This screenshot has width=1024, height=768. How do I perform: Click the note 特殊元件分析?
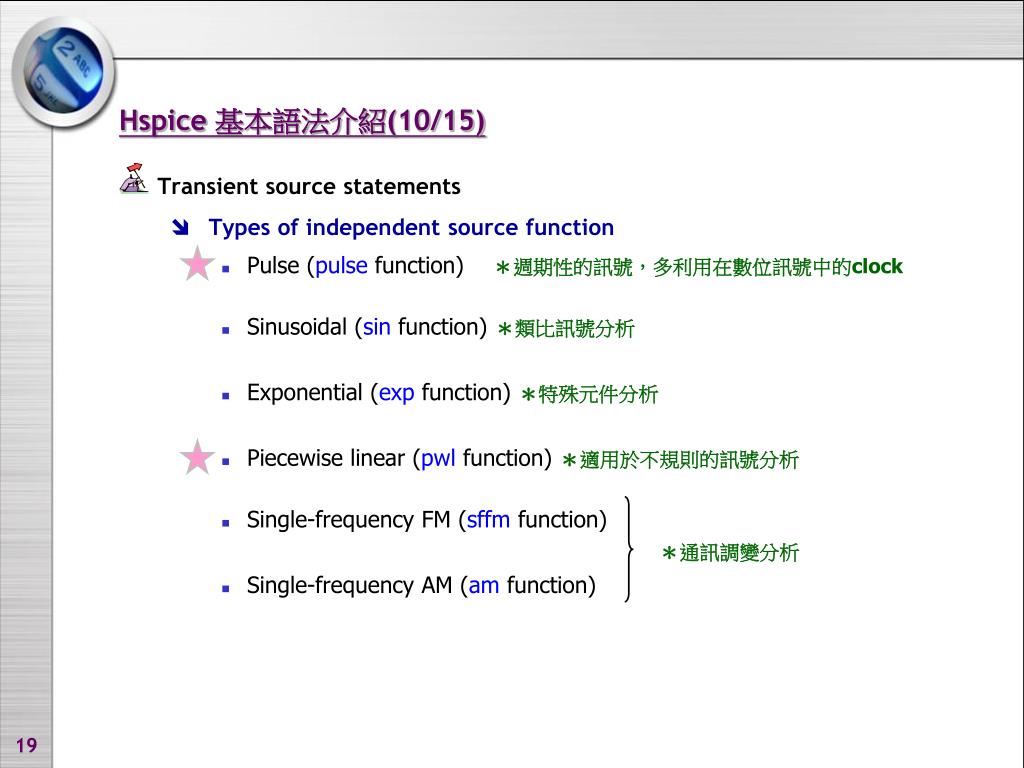(589, 394)
